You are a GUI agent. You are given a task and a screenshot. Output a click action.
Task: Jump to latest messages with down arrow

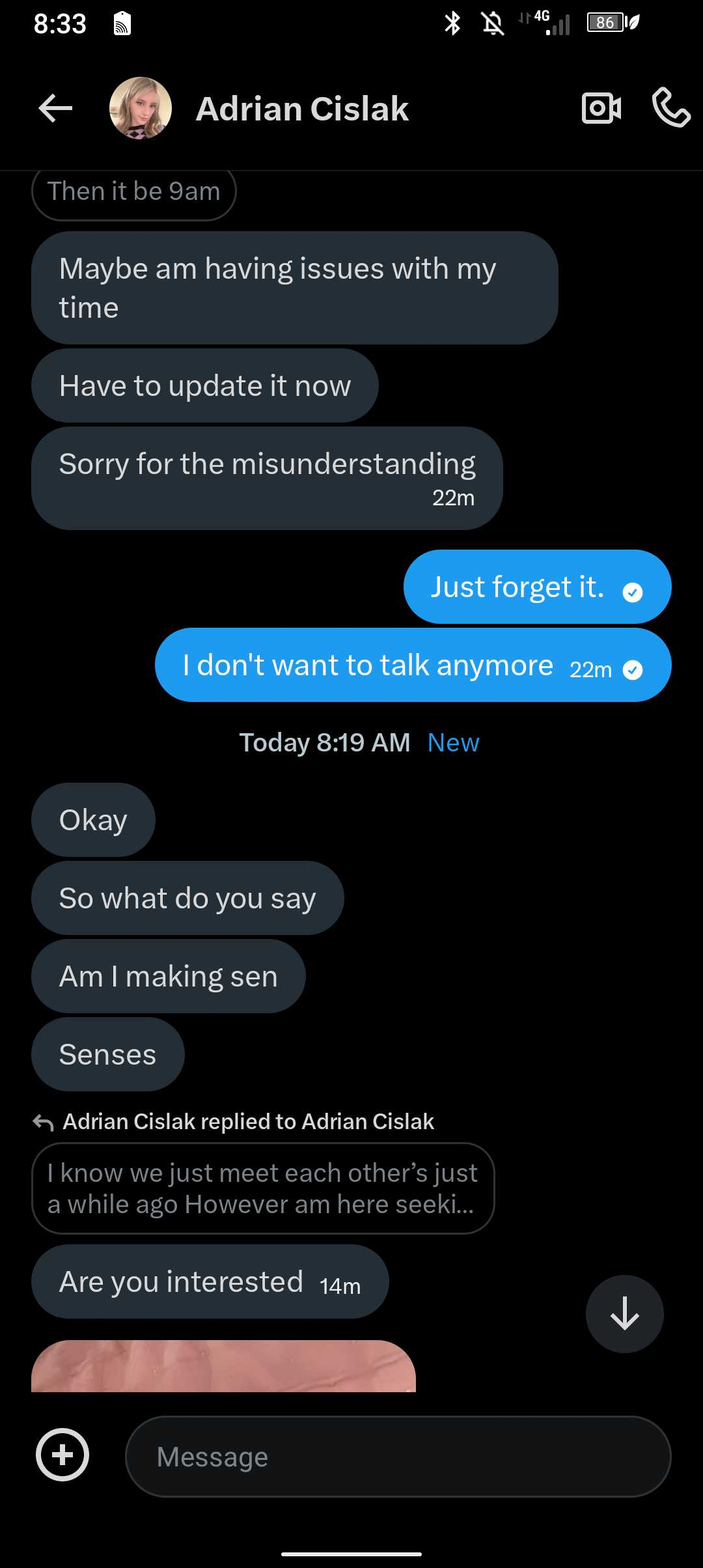[x=624, y=1313]
